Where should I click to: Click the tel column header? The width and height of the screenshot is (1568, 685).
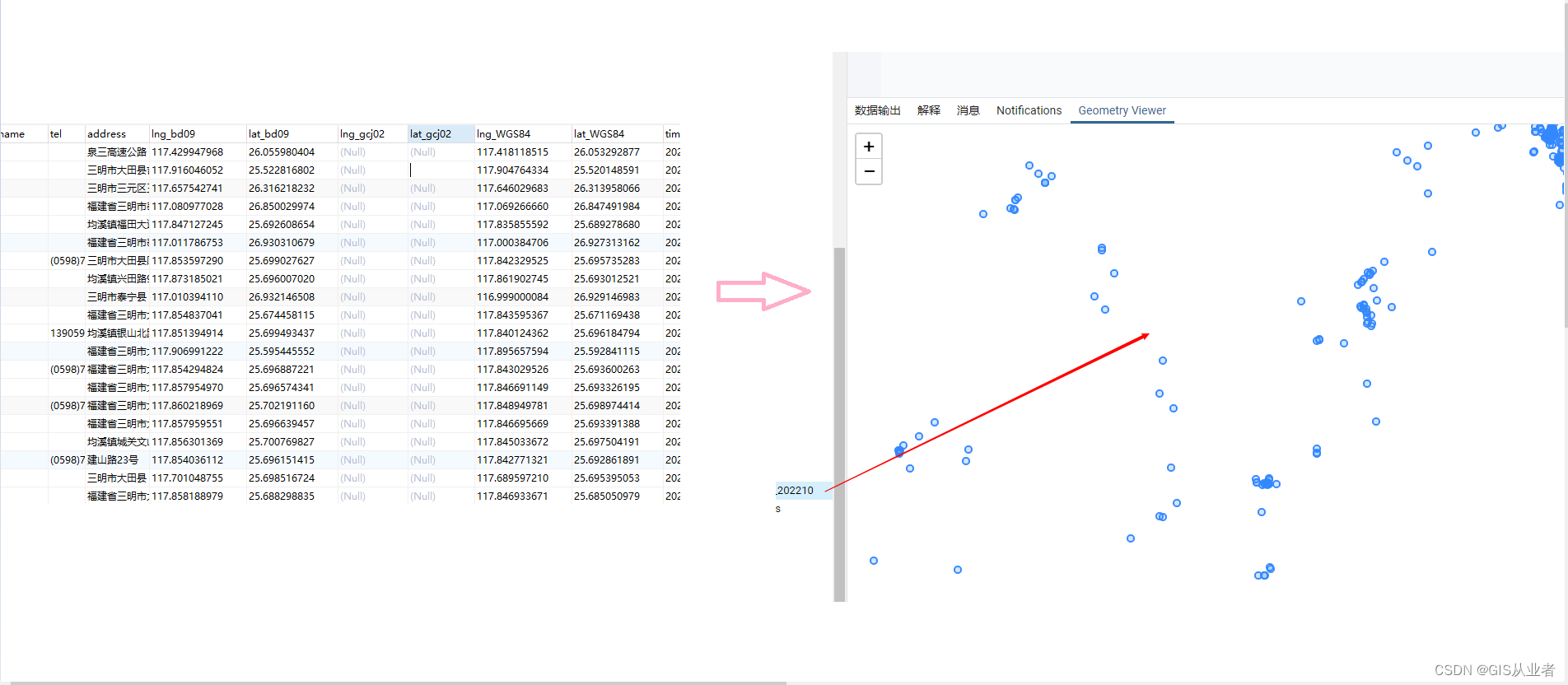[x=67, y=133]
